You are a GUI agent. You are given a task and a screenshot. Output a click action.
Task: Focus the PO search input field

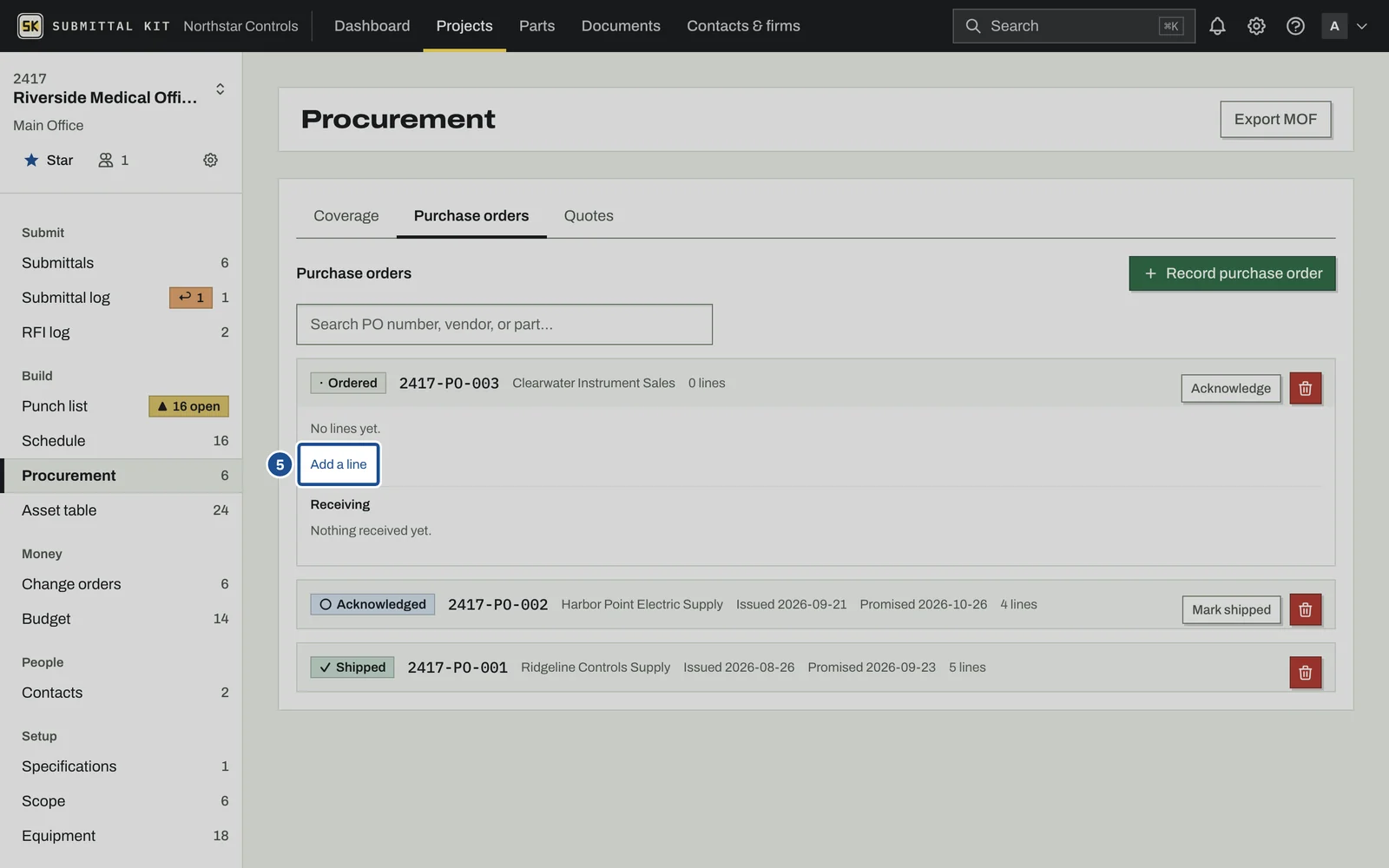coord(504,324)
